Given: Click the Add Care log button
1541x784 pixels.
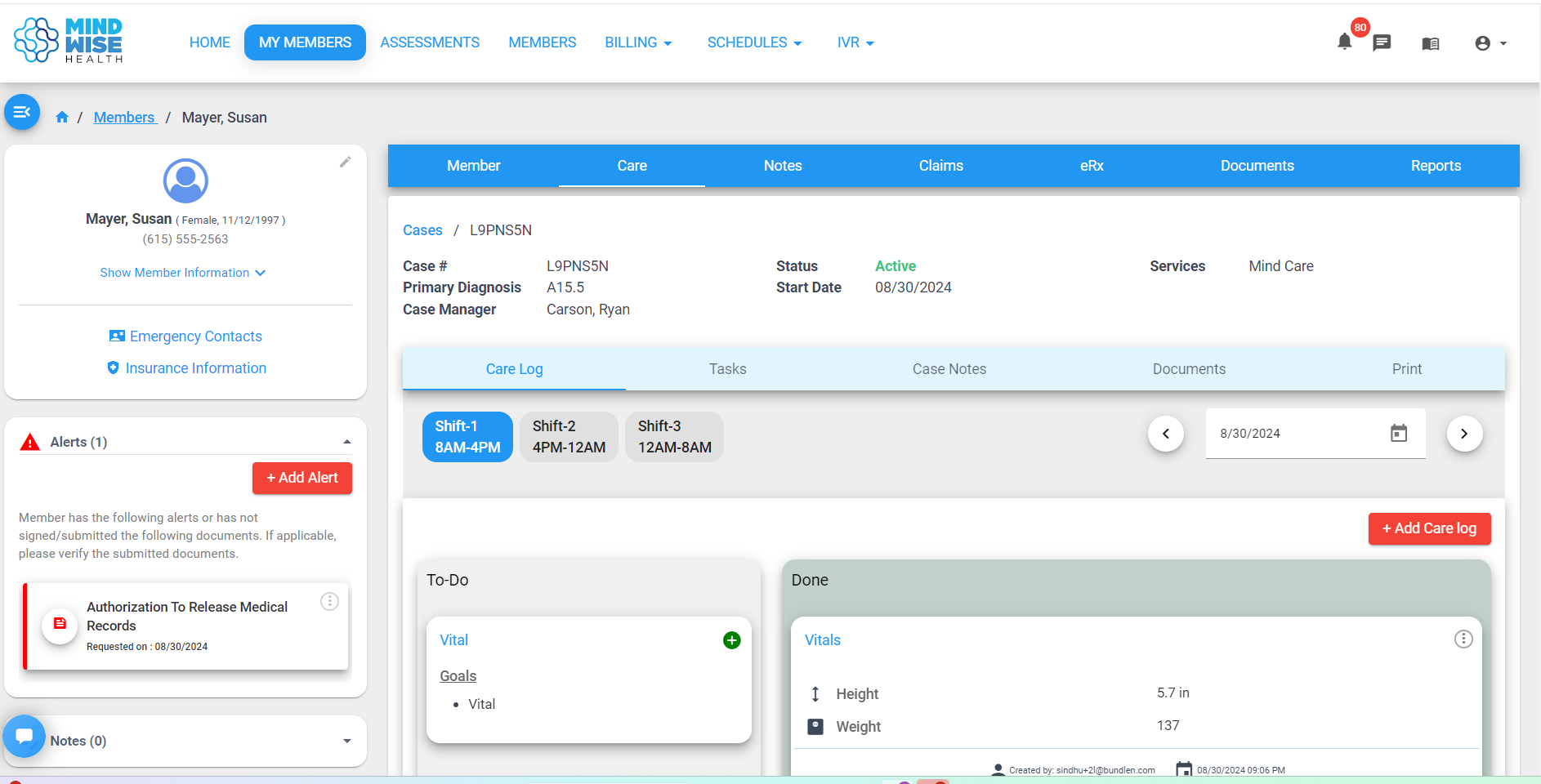Looking at the screenshot, I should point(1429,528).
